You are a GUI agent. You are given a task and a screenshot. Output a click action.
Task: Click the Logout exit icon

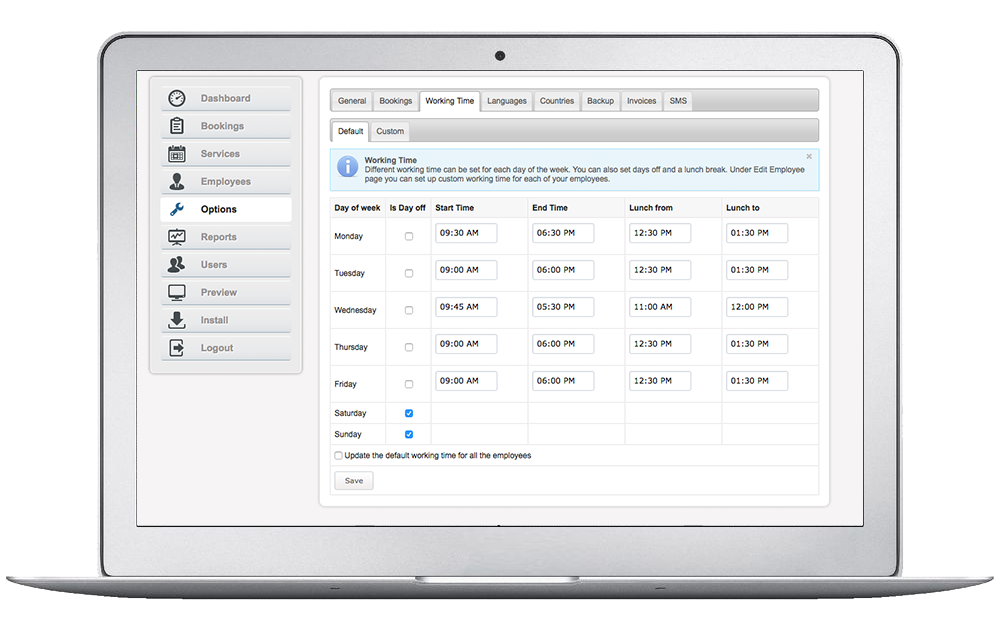(177, 348)
